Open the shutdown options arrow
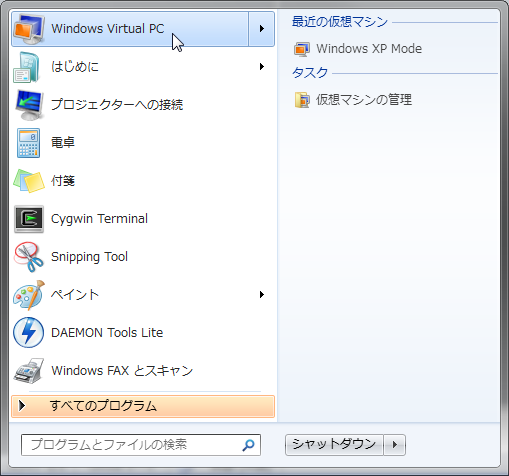The width and height of the screenshot is (509, 476). (395, 445)
